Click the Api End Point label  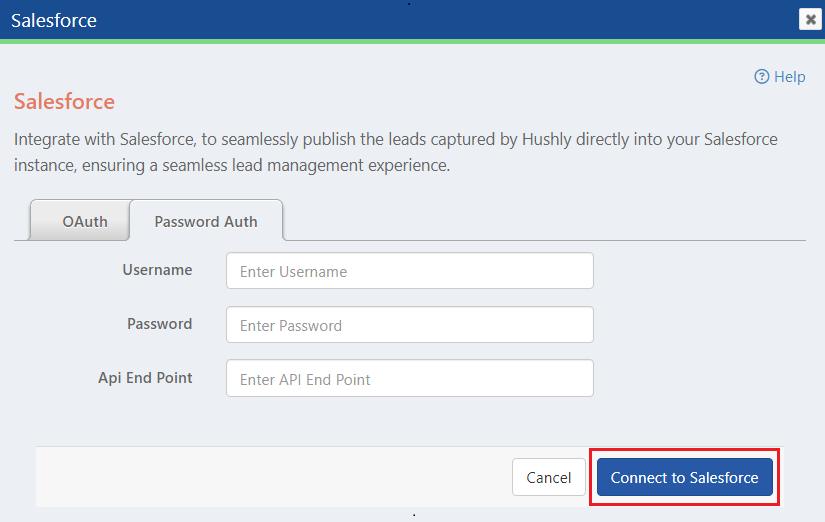(145, 378)
